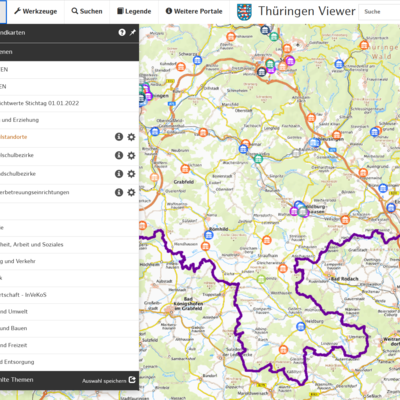
Task: Select orange marker beside Thüringer Wald label
Action: pyautogui.click(x=364, y=45)
